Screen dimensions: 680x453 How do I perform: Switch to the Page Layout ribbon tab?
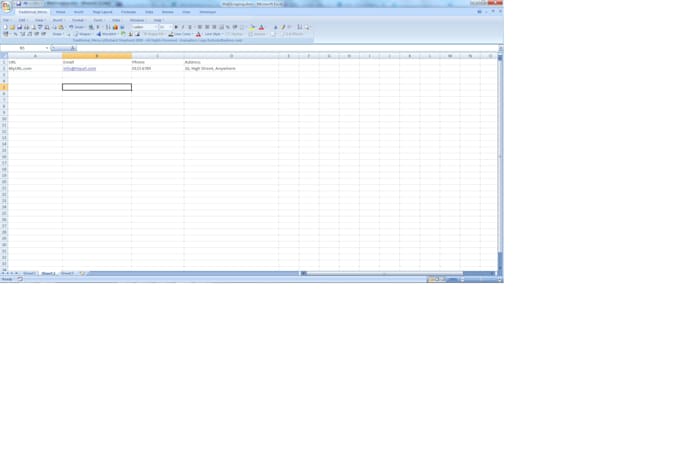102,12
